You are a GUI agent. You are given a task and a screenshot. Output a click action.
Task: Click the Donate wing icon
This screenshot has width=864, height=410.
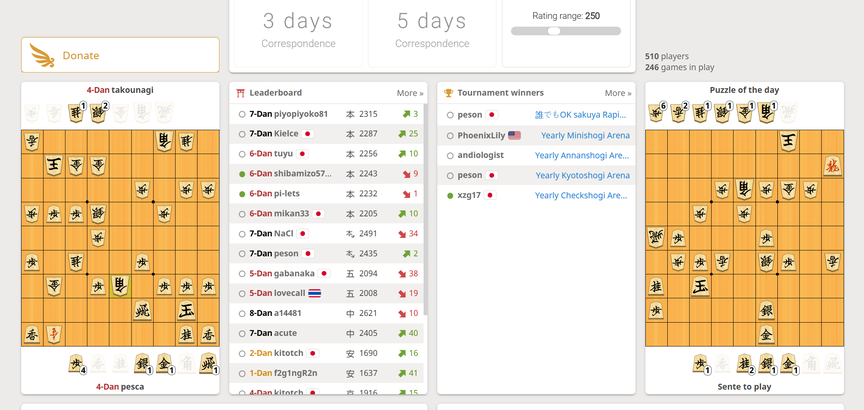click(42, 55)
